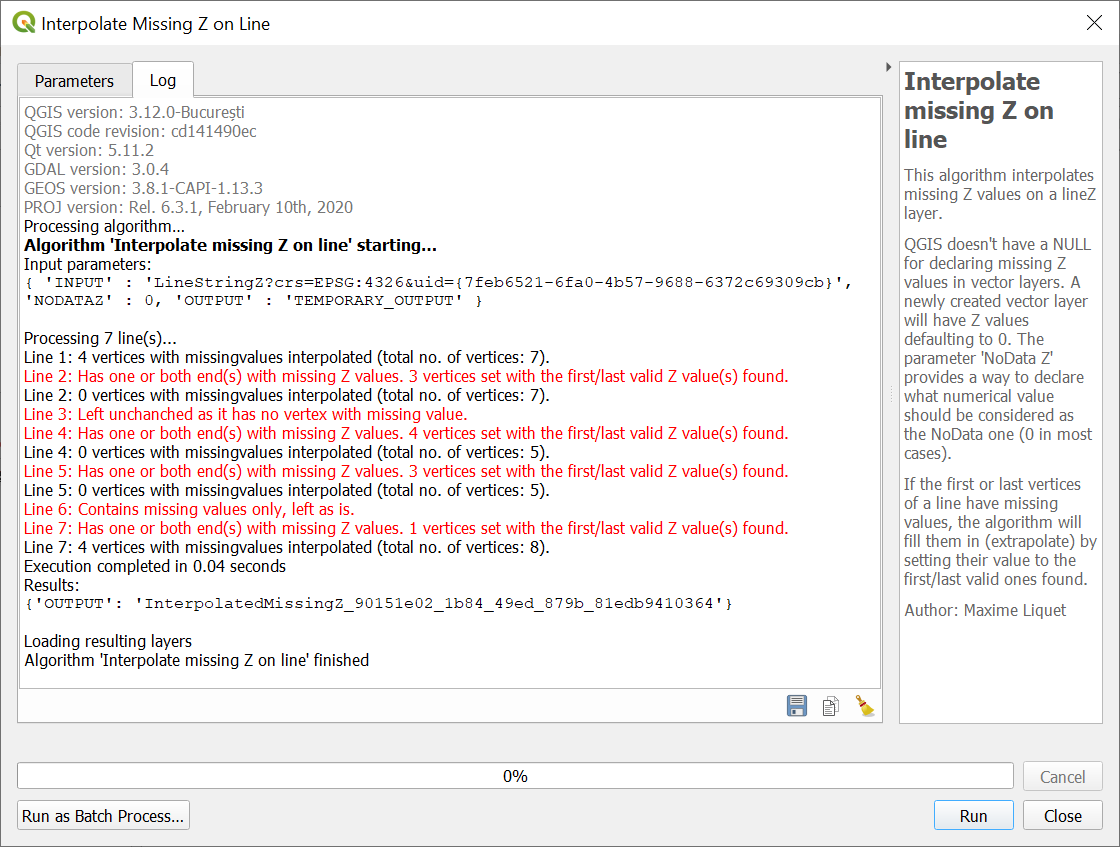Clear the log with broom icon

(865, 706)
